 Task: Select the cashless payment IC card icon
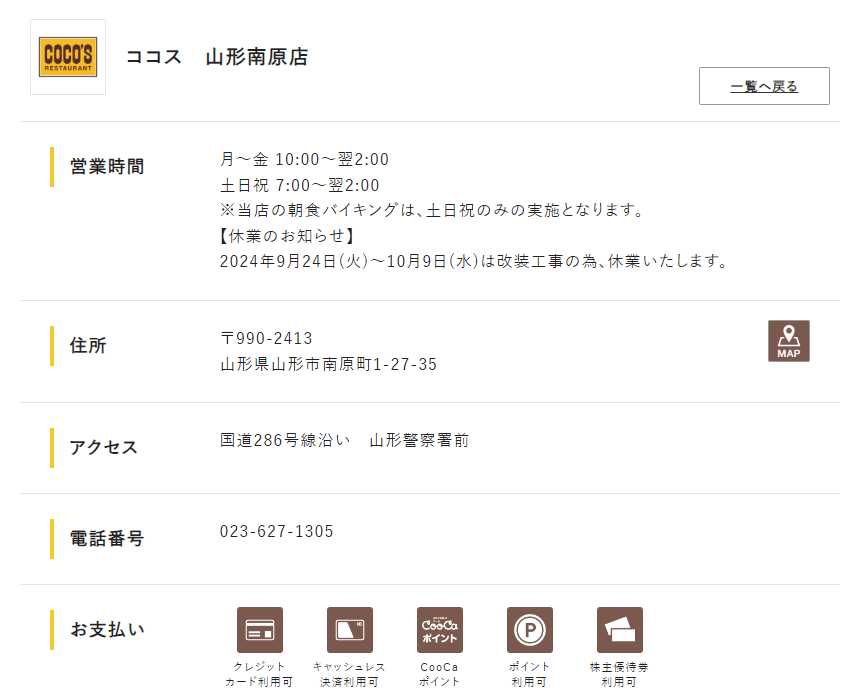click(x=349, y=630)
